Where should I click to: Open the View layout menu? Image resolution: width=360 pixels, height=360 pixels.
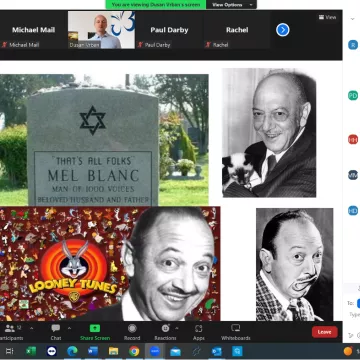click(327, 17)
